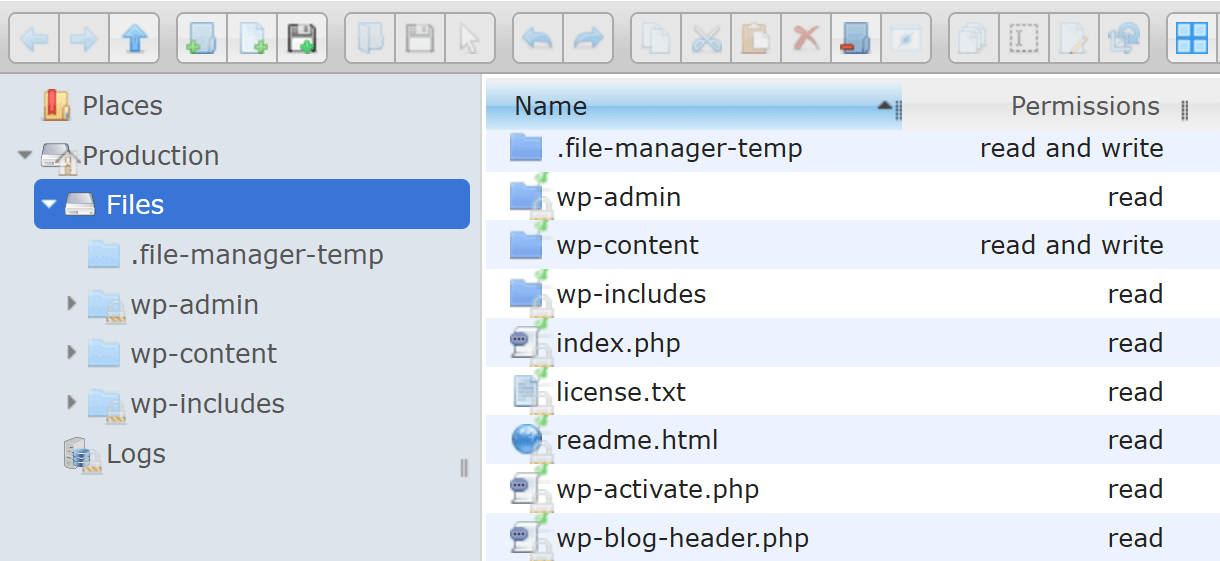Click the Paste clipboard icon
The width and height of the screenshot is (1220, 561).
(756, 39)
